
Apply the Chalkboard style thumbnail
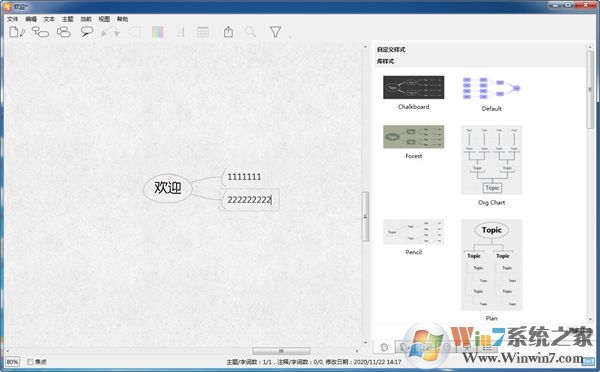pyautogui.click(x=414, y=87)
